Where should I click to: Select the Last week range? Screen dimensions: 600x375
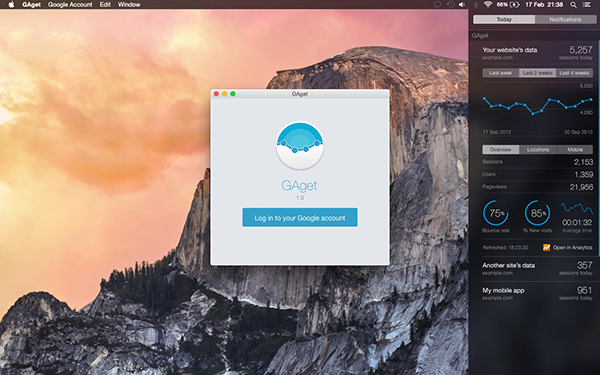click(501, 73)
